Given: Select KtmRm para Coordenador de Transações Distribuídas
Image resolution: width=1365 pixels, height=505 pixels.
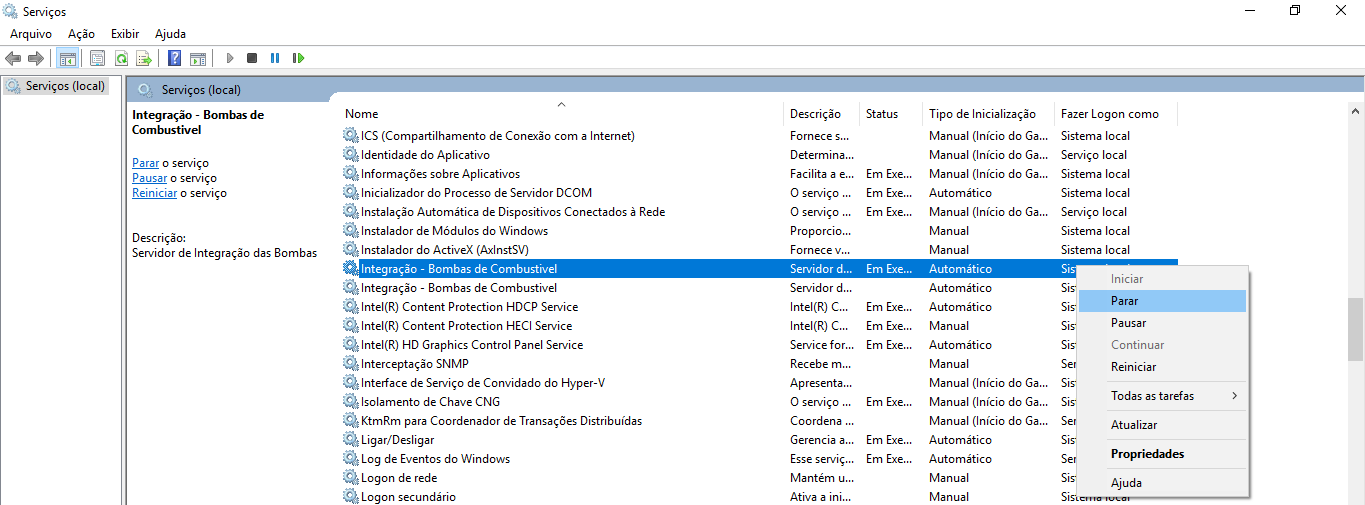Looking at the screenshot, I should [501, 420].
